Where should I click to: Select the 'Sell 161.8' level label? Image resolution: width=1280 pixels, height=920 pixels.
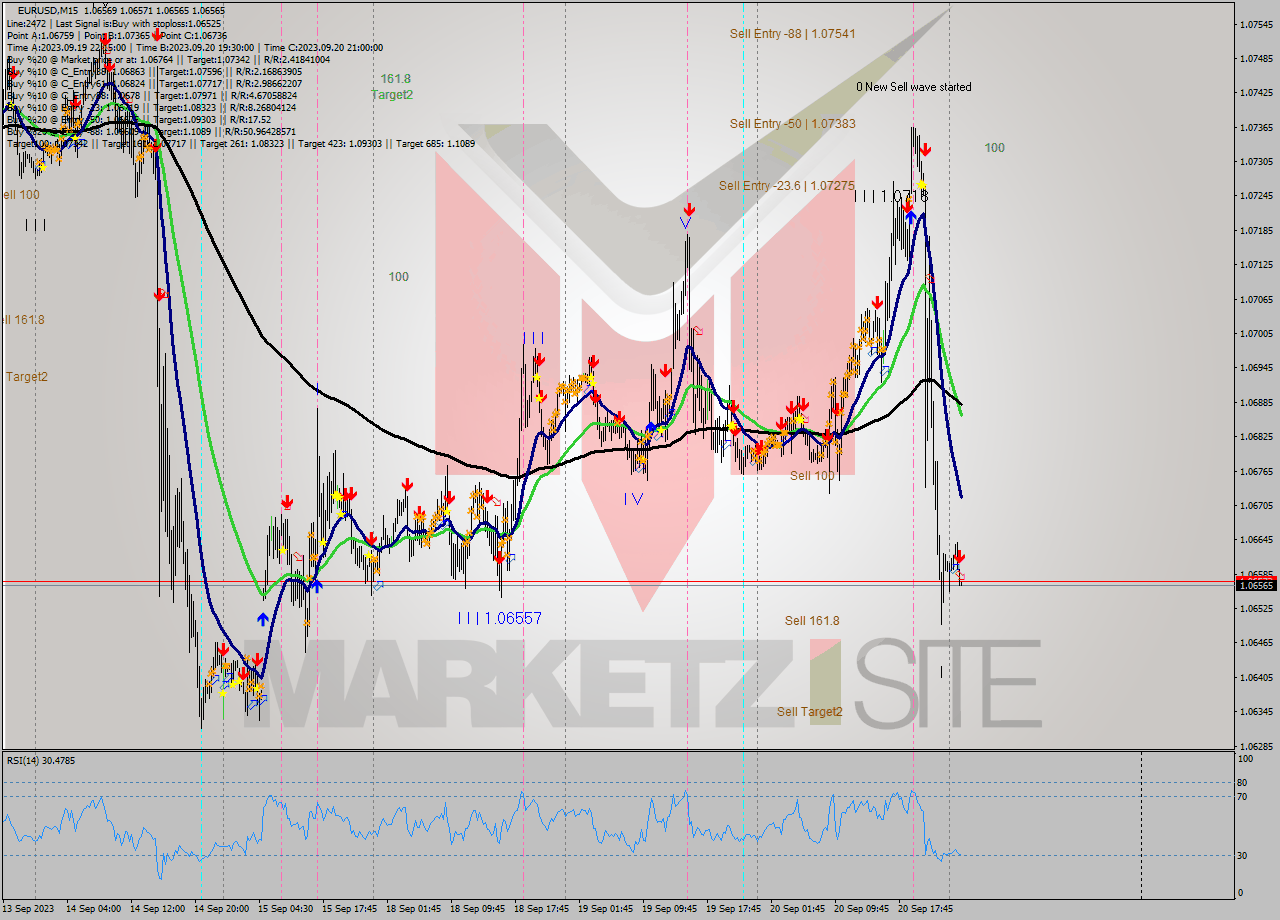tap(812, 621)
